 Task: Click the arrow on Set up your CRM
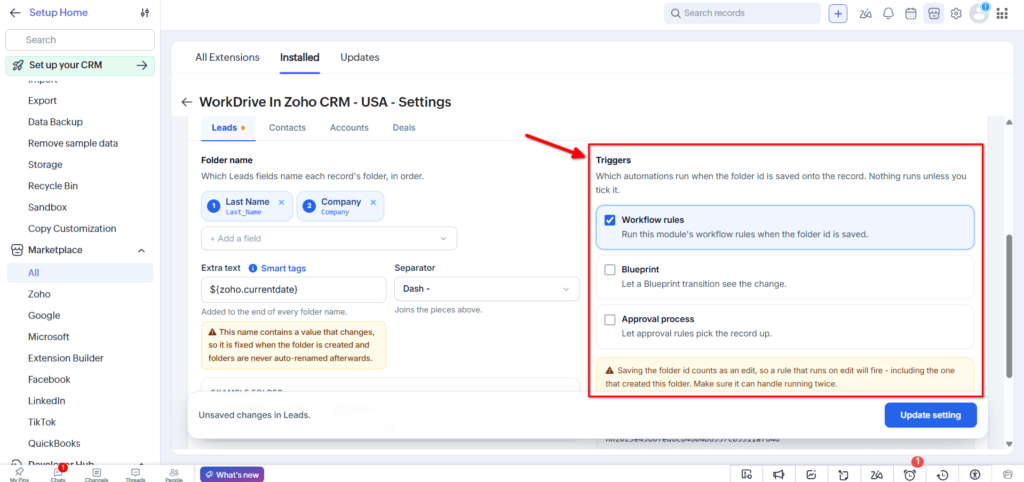[142, 65]
